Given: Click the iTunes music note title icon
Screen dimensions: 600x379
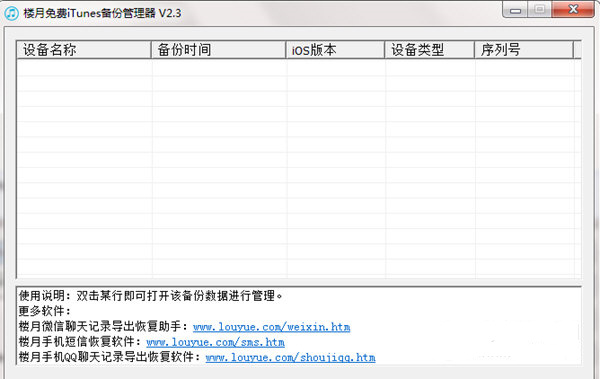Looking at the screenshot, I should pos(11,13).
